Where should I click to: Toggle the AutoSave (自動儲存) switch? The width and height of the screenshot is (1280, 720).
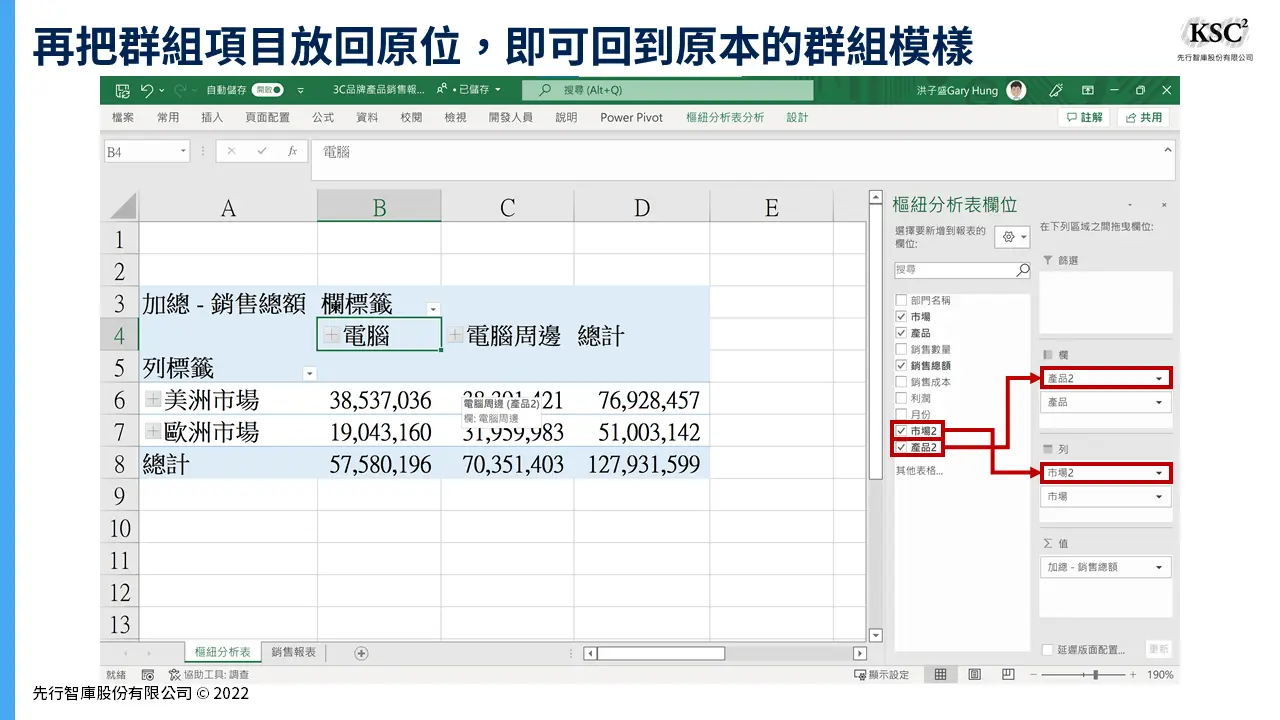[x=267, y=90]
